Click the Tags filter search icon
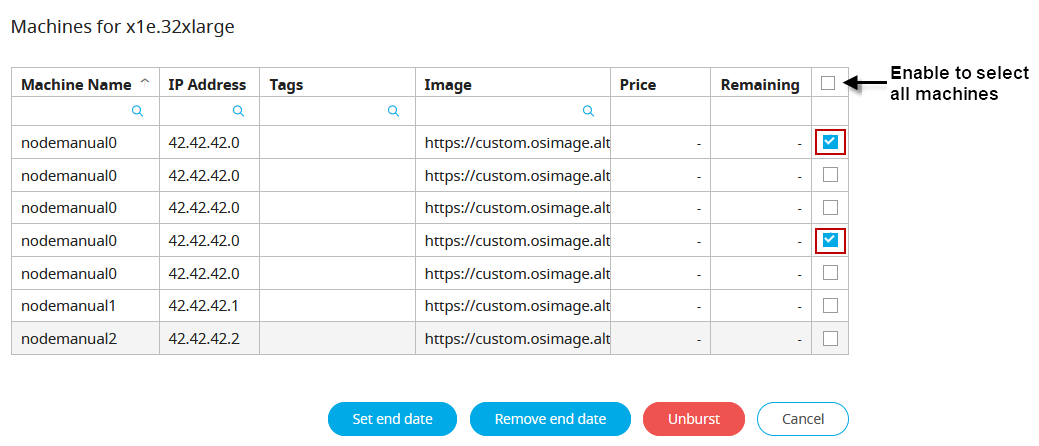Viewport: 1039px width, 446px height. click(x=394, y=111)
